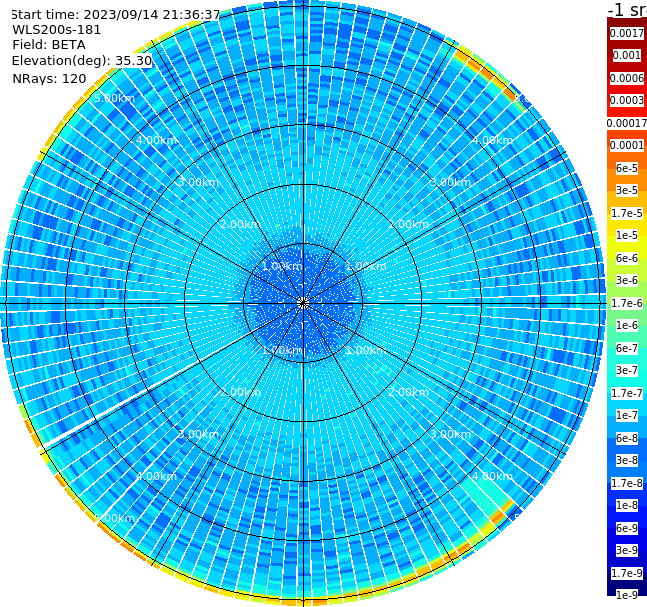Image resolution: width=647 pixels, height=607 pixels.
Task: Select the 3e-6 colorbar label
Action: click(x=627, y=280)
